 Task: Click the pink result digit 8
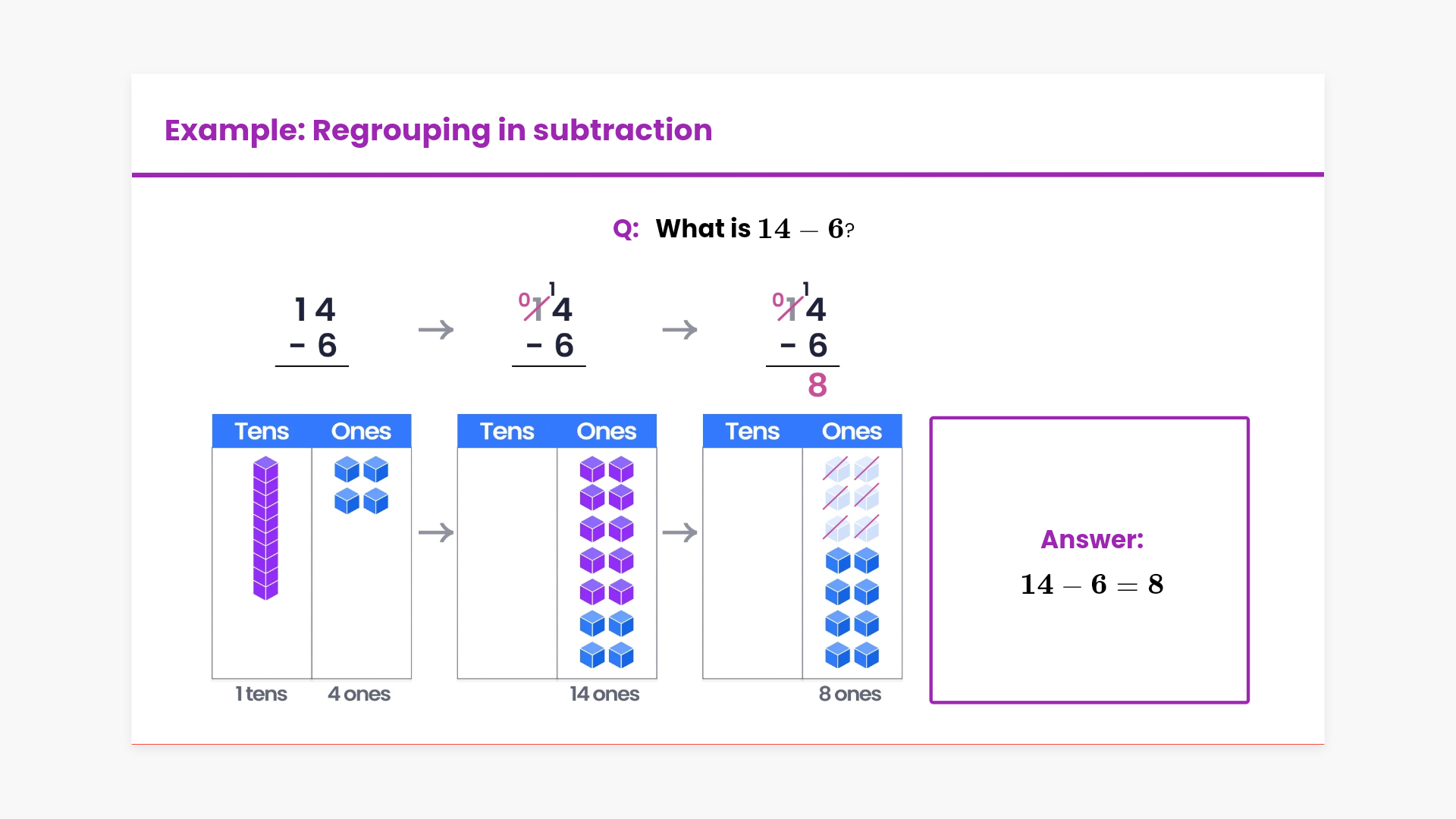pyautogui.click(x=817, y=385)
